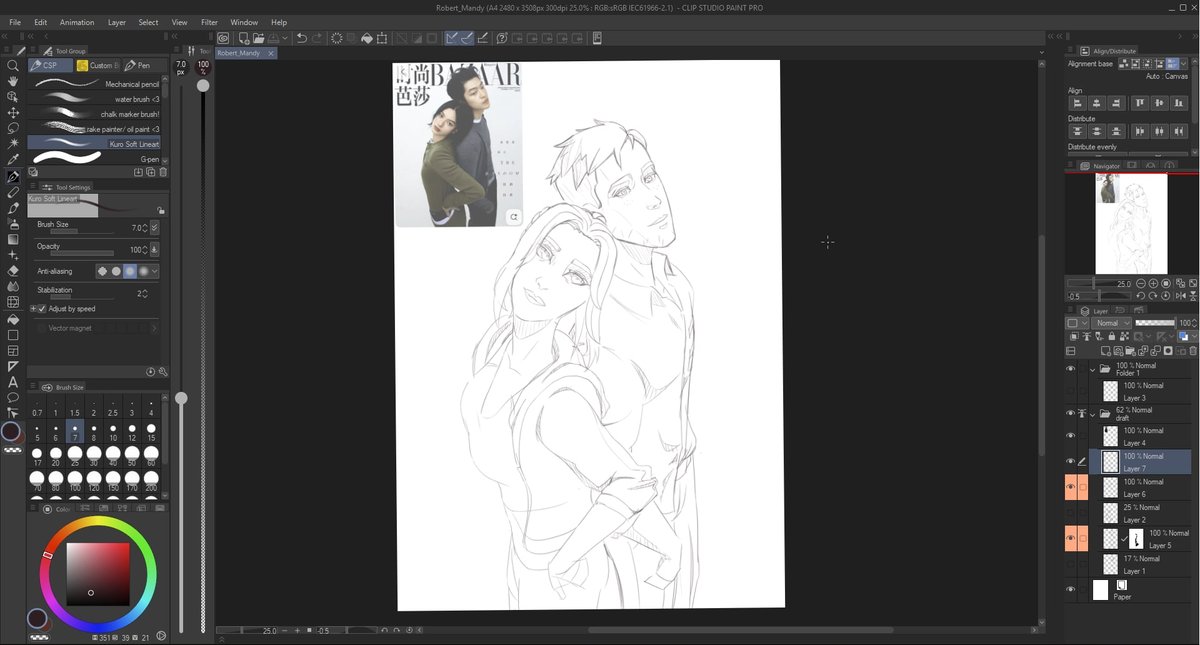This screenshot has height=645, width=1200.
Task: Click delete layer trash icon in Layer panel
Action: (x=1192, y=351)
